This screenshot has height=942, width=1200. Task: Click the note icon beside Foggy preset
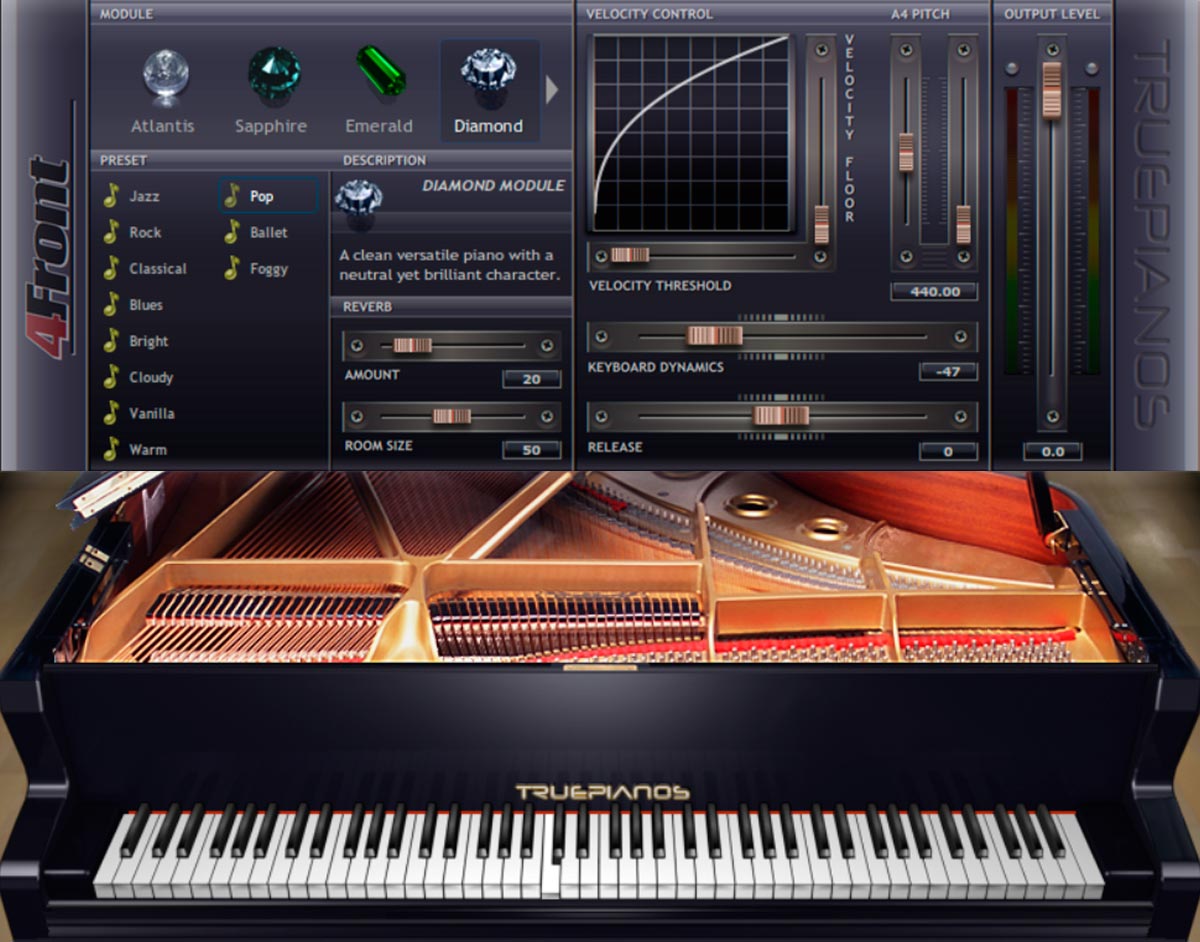232,268
